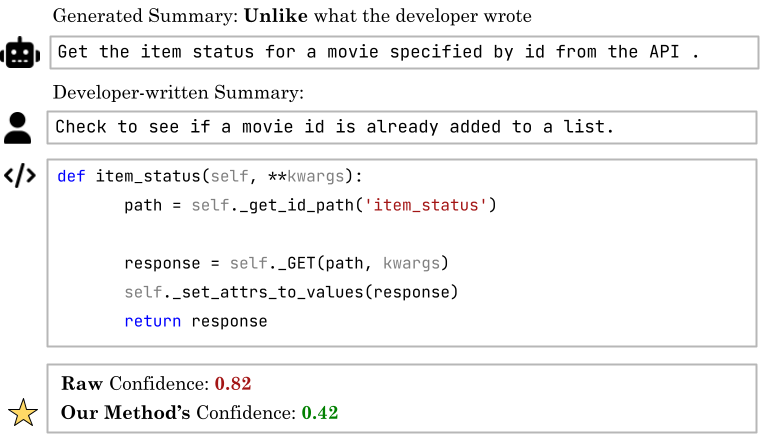The height and width of the screenshot is (447, 766).
Task: Click the "Raw Confidence:" label
Action: tap(135, 384)
